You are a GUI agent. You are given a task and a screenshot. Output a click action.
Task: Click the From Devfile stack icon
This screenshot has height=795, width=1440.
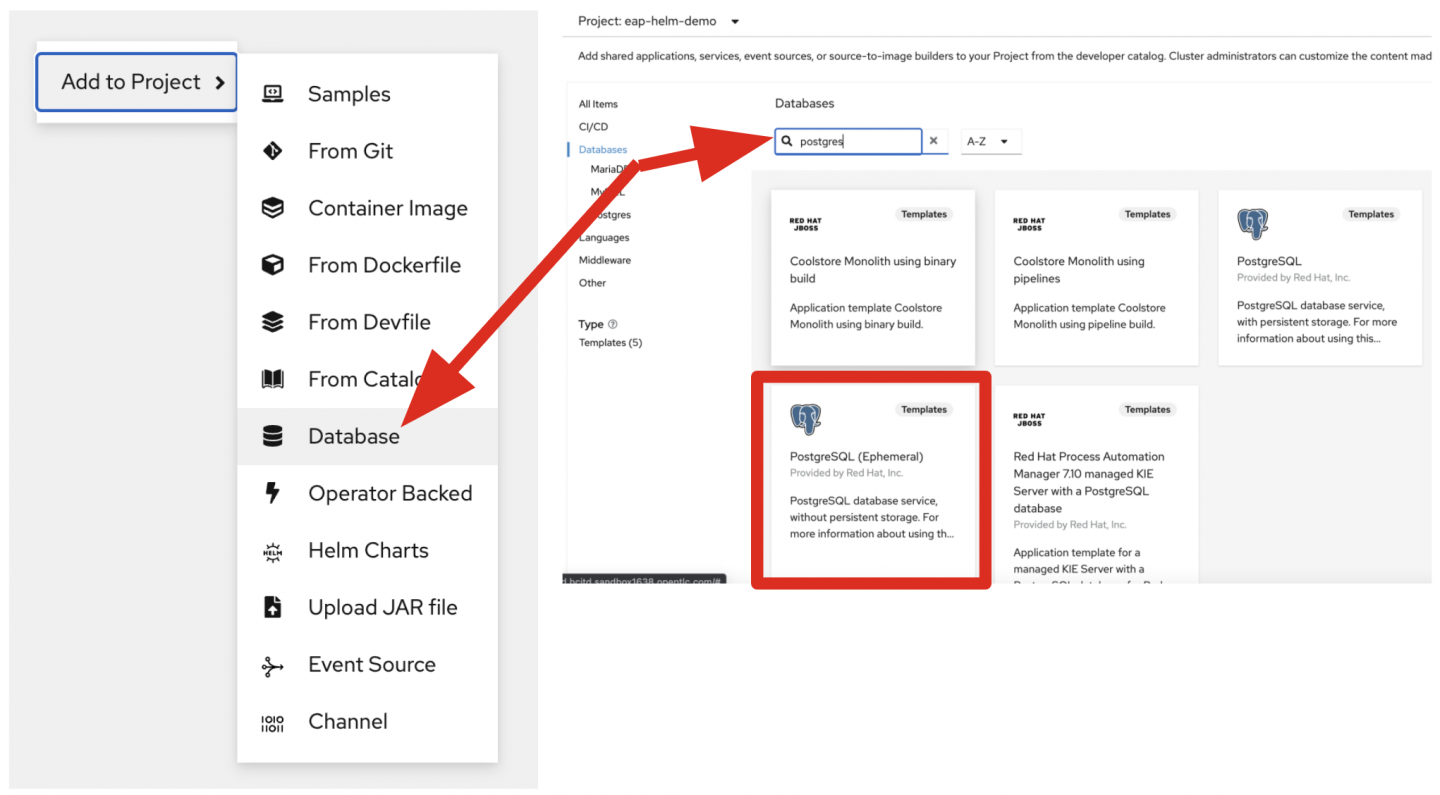272,322
